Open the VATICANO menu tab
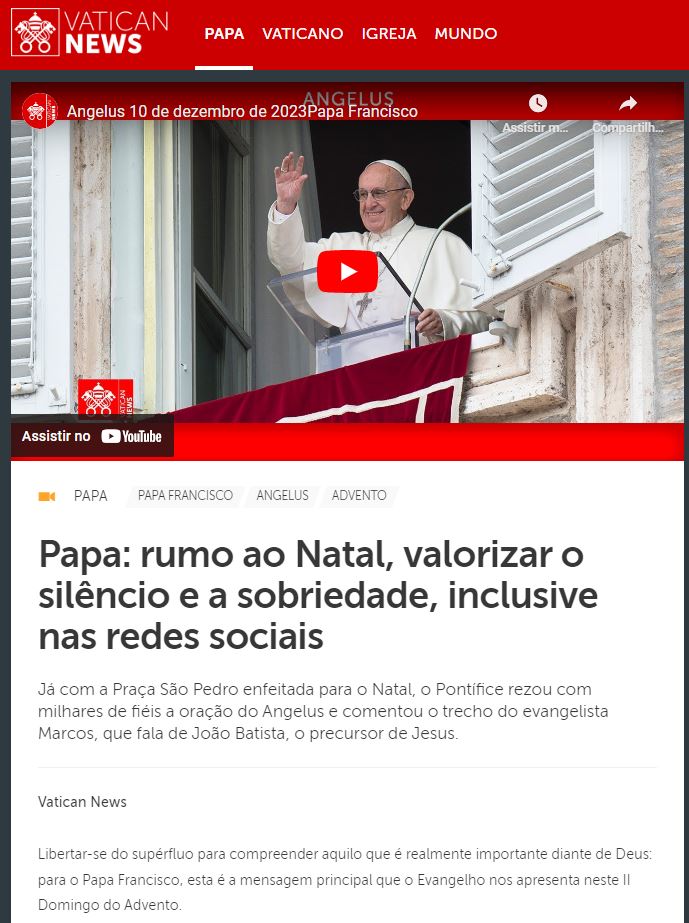 coord(303,34)
